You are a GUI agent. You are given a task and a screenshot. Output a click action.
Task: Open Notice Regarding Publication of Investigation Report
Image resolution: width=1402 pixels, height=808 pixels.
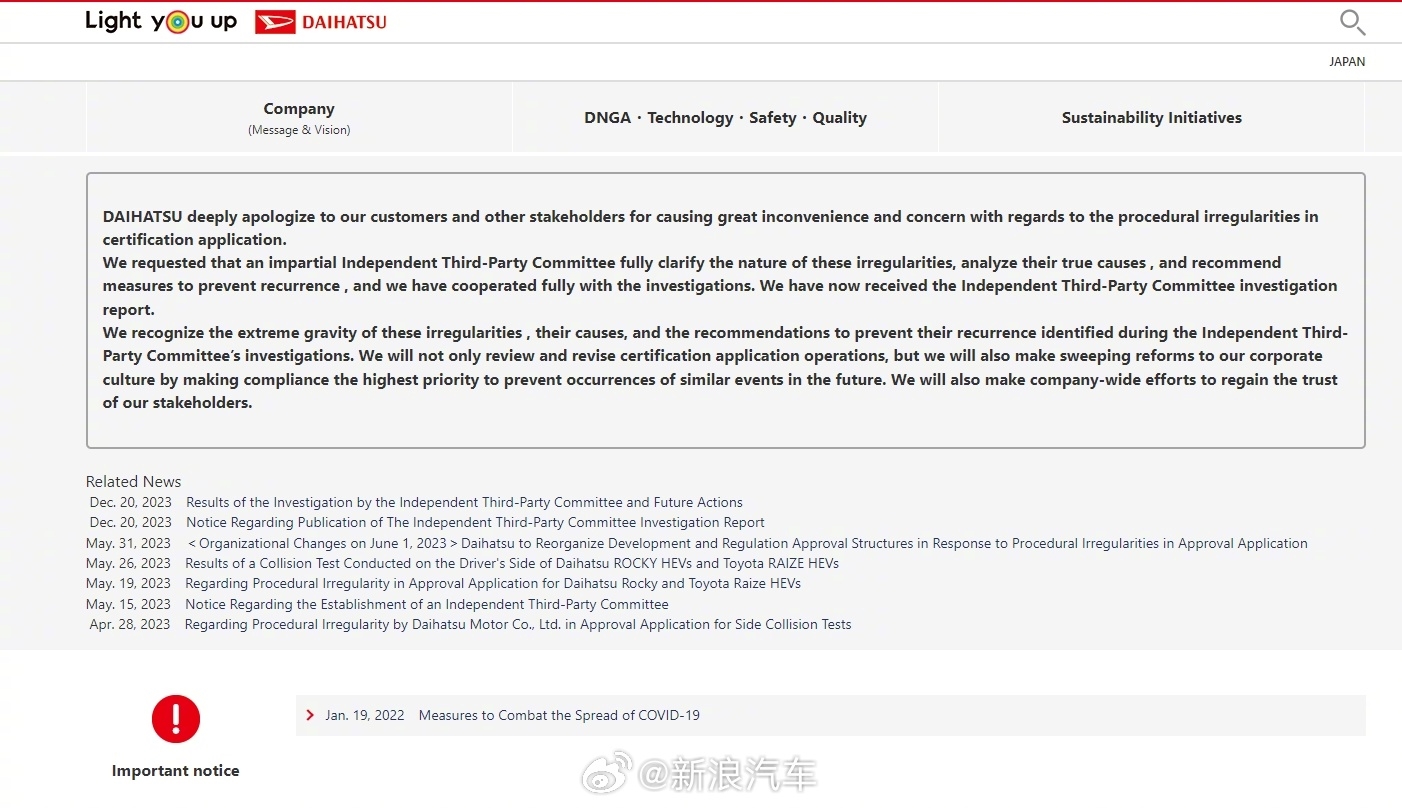pos(475,522)
